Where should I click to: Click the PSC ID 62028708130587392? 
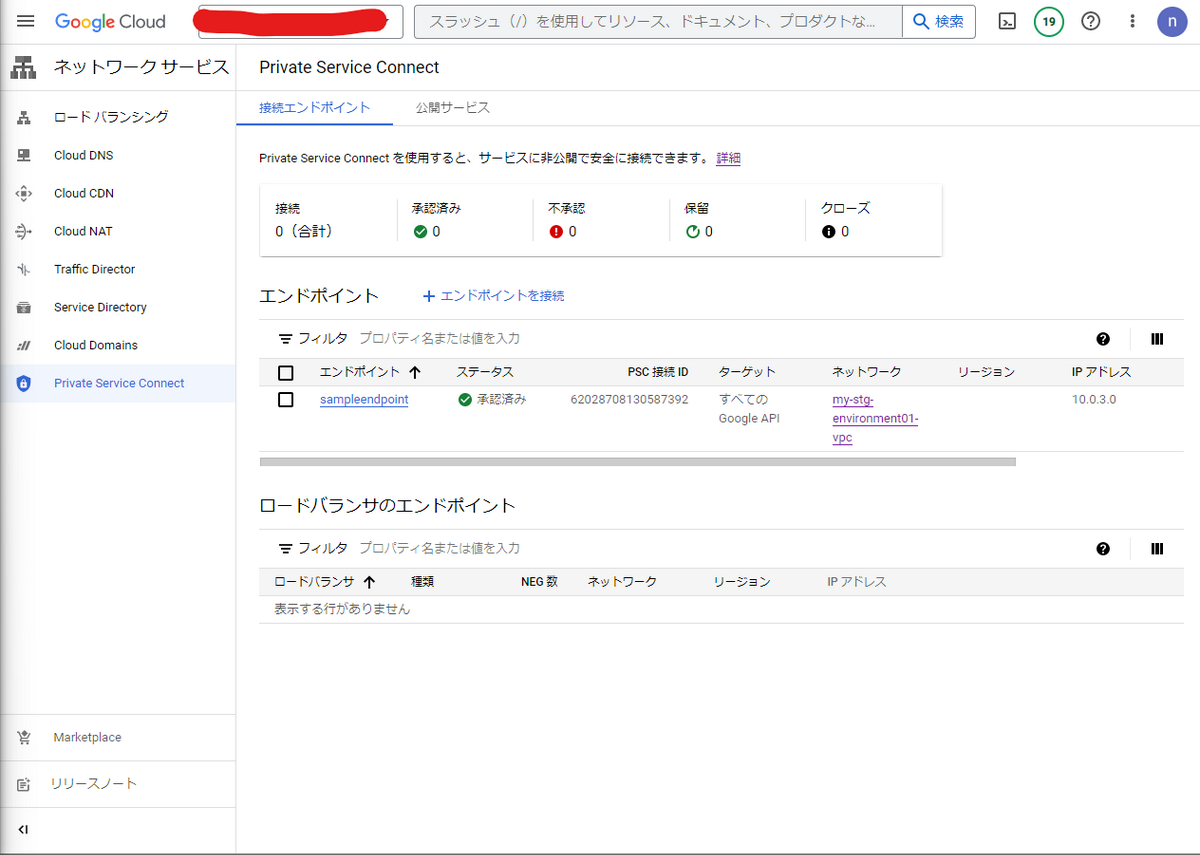click(x=629, y=399)
